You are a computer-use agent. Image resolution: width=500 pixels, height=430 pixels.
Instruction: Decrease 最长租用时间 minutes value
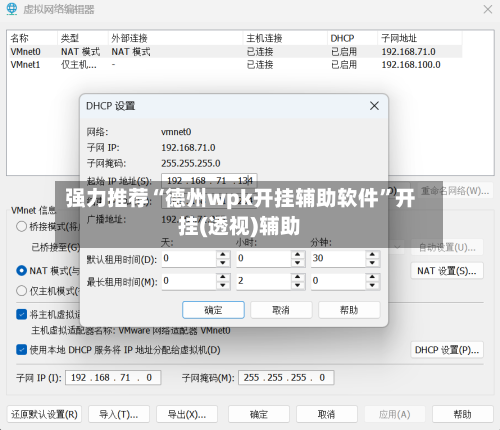(x=372, y=285)
